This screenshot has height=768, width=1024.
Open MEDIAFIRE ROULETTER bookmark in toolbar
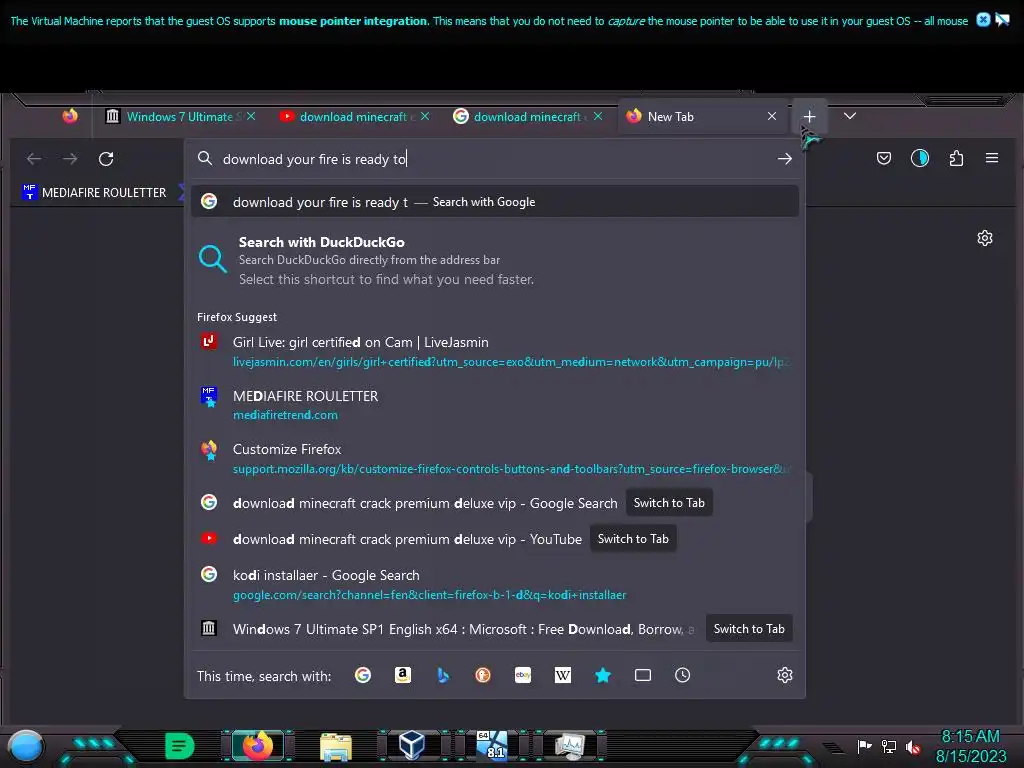[94, 193]
